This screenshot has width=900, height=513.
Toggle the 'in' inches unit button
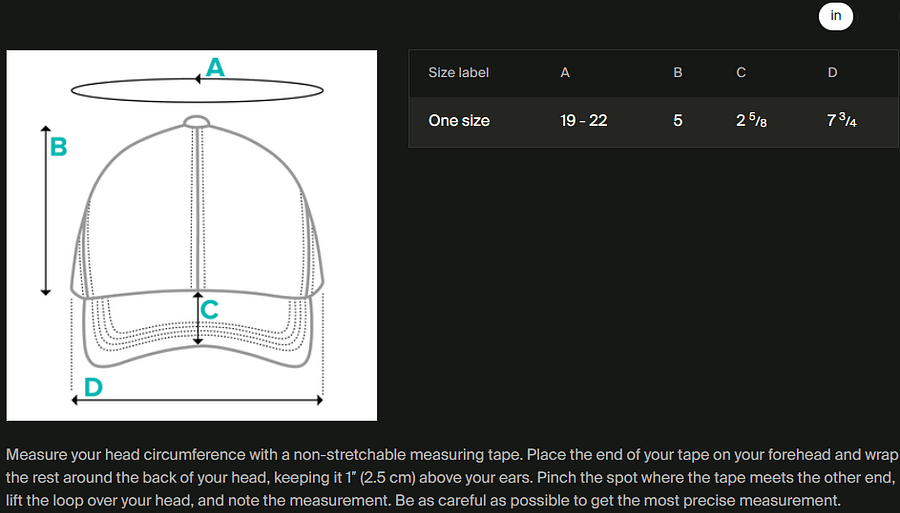(835, 16)
